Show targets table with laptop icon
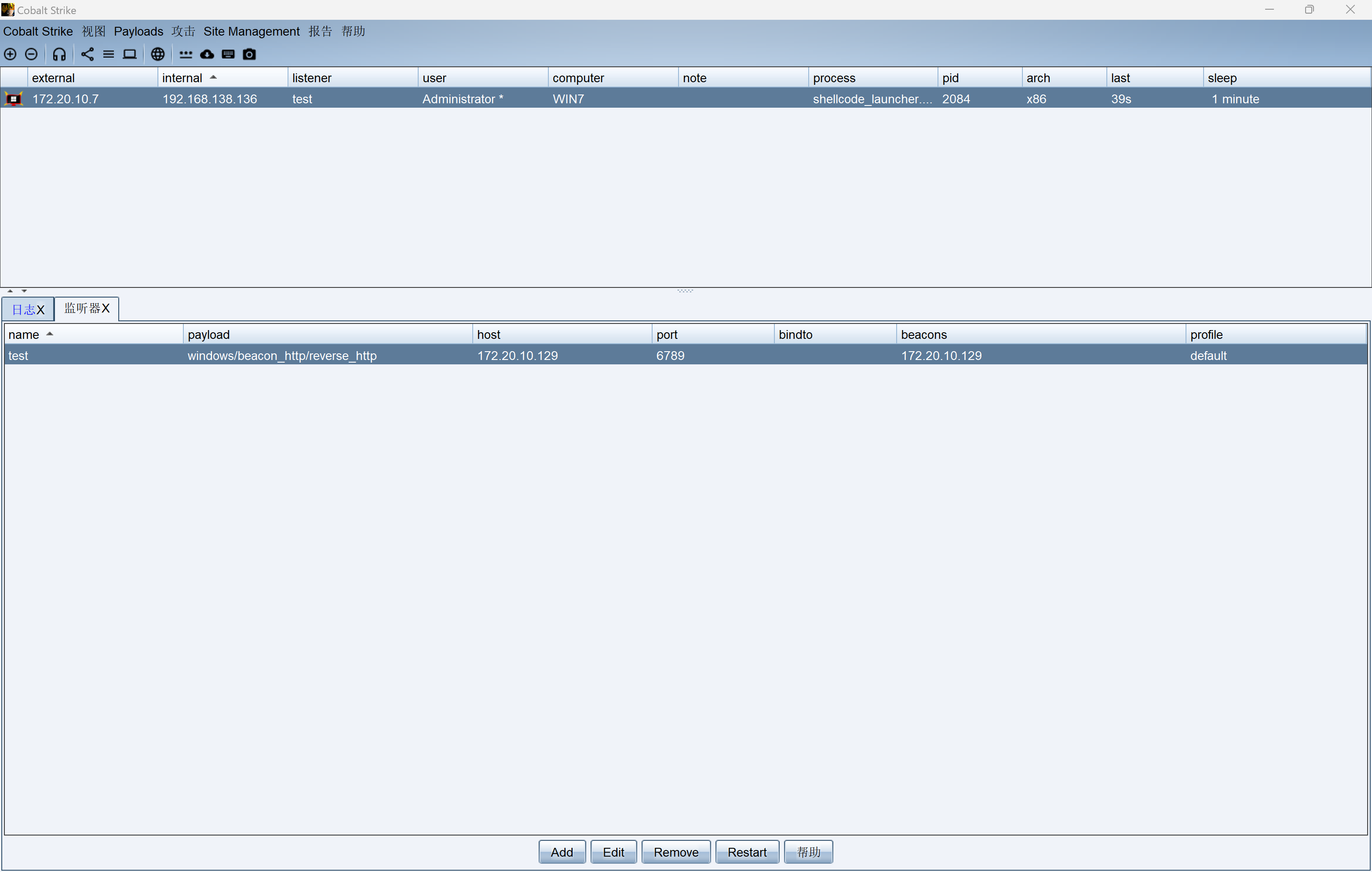This screenshot has height=872, width=1372. point(130,54)
